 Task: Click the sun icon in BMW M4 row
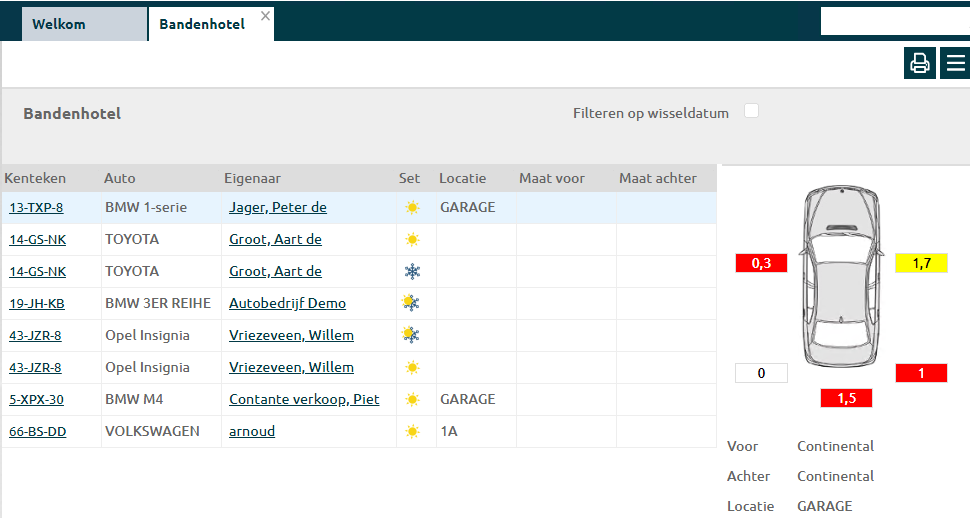[x=412, y=400]
